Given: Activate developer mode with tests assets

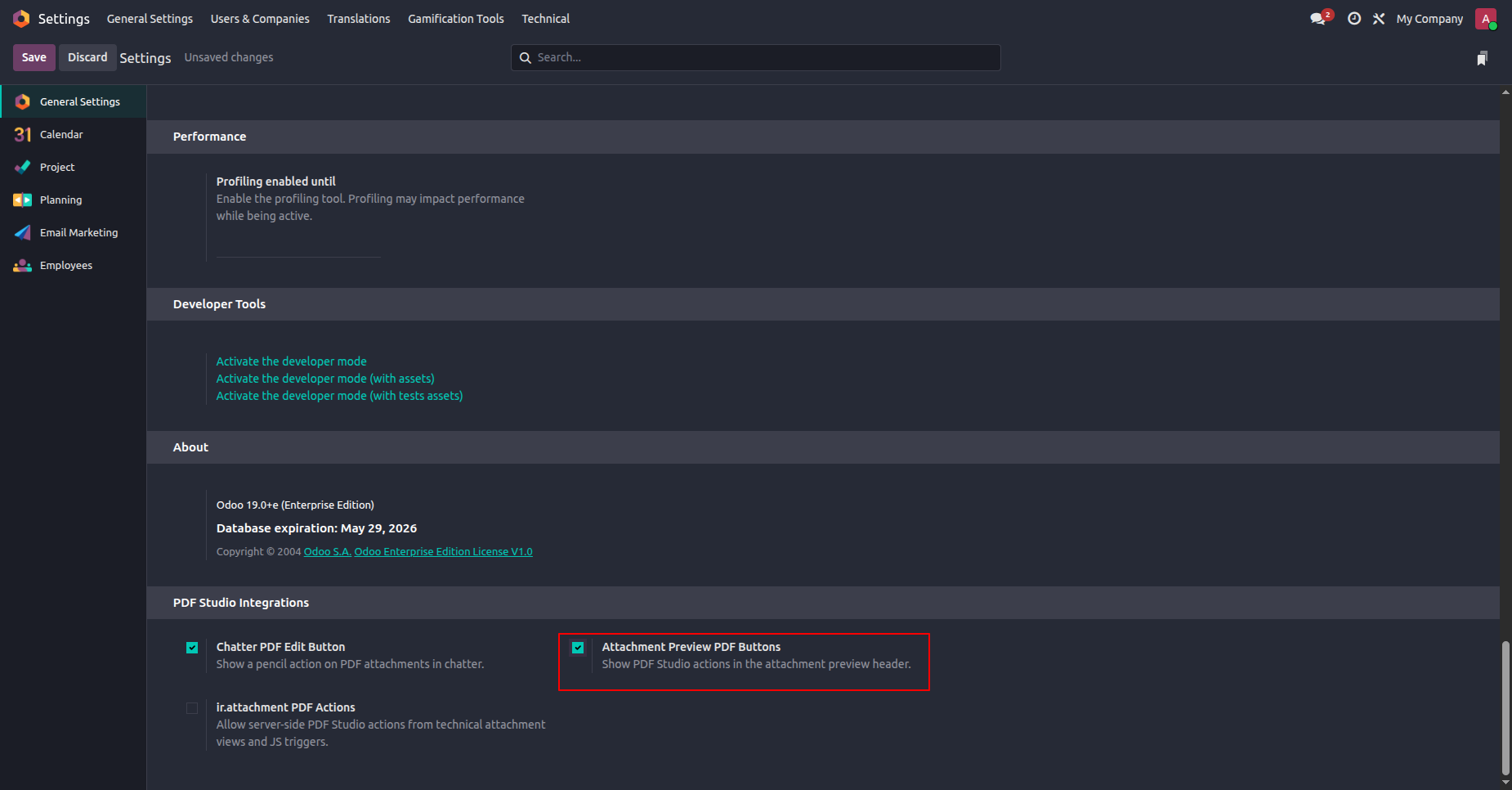Looking at the screenshot, I should (339, 396).
